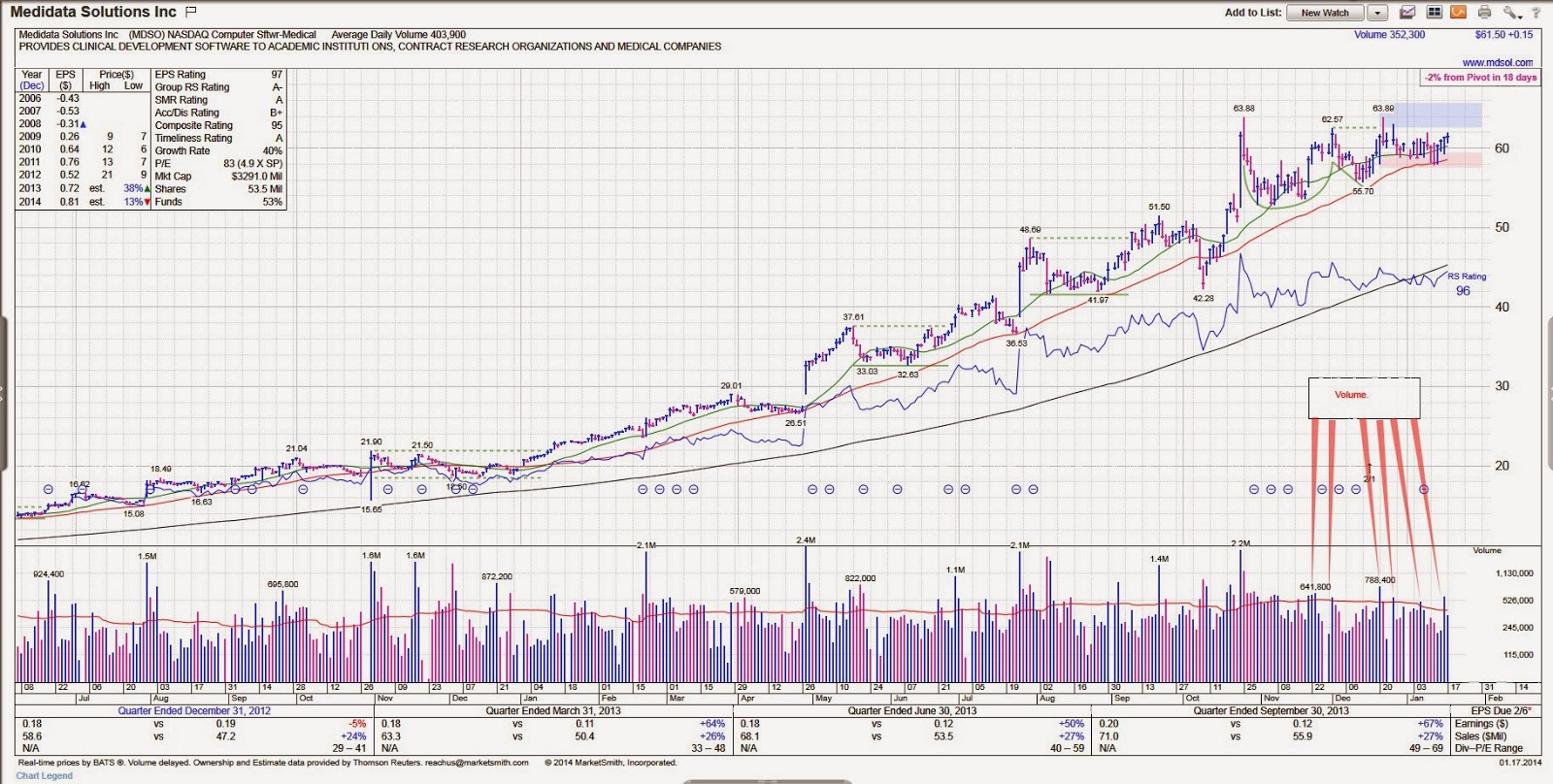This screenshot has height=784, width=1553.
Task: Click the orange curve chart icon
Action: point(1458,13)
